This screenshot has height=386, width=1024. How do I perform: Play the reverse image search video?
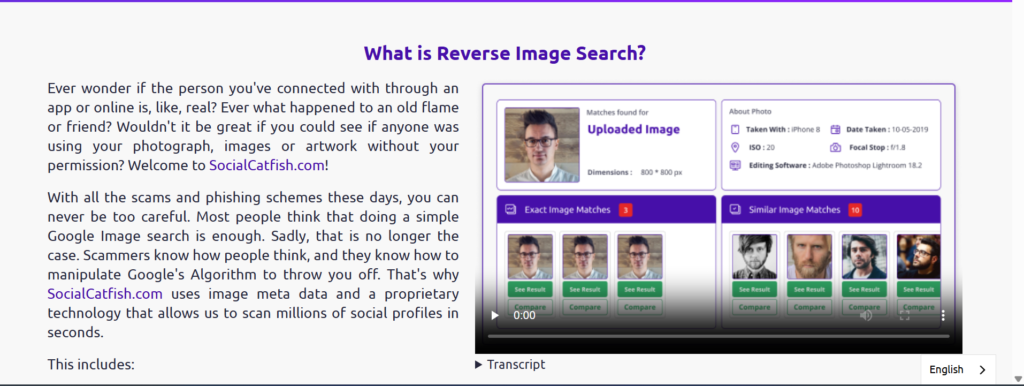point(494,315)
